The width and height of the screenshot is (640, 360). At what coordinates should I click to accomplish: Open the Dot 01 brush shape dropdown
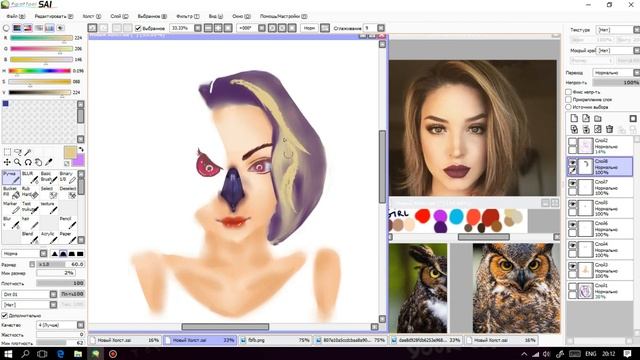point(53,294)
